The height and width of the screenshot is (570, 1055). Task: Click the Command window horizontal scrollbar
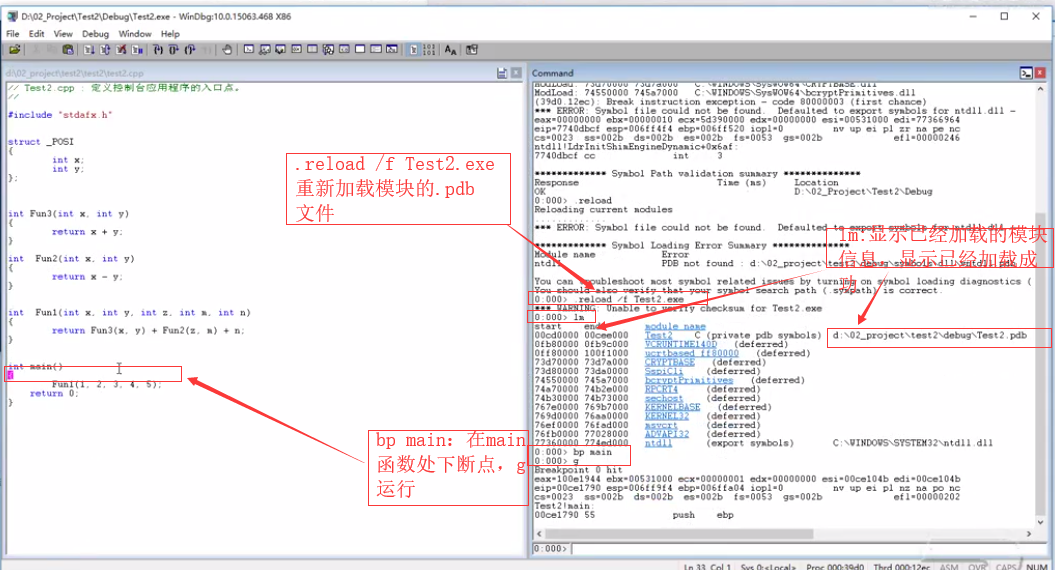(x=785, y=534)
